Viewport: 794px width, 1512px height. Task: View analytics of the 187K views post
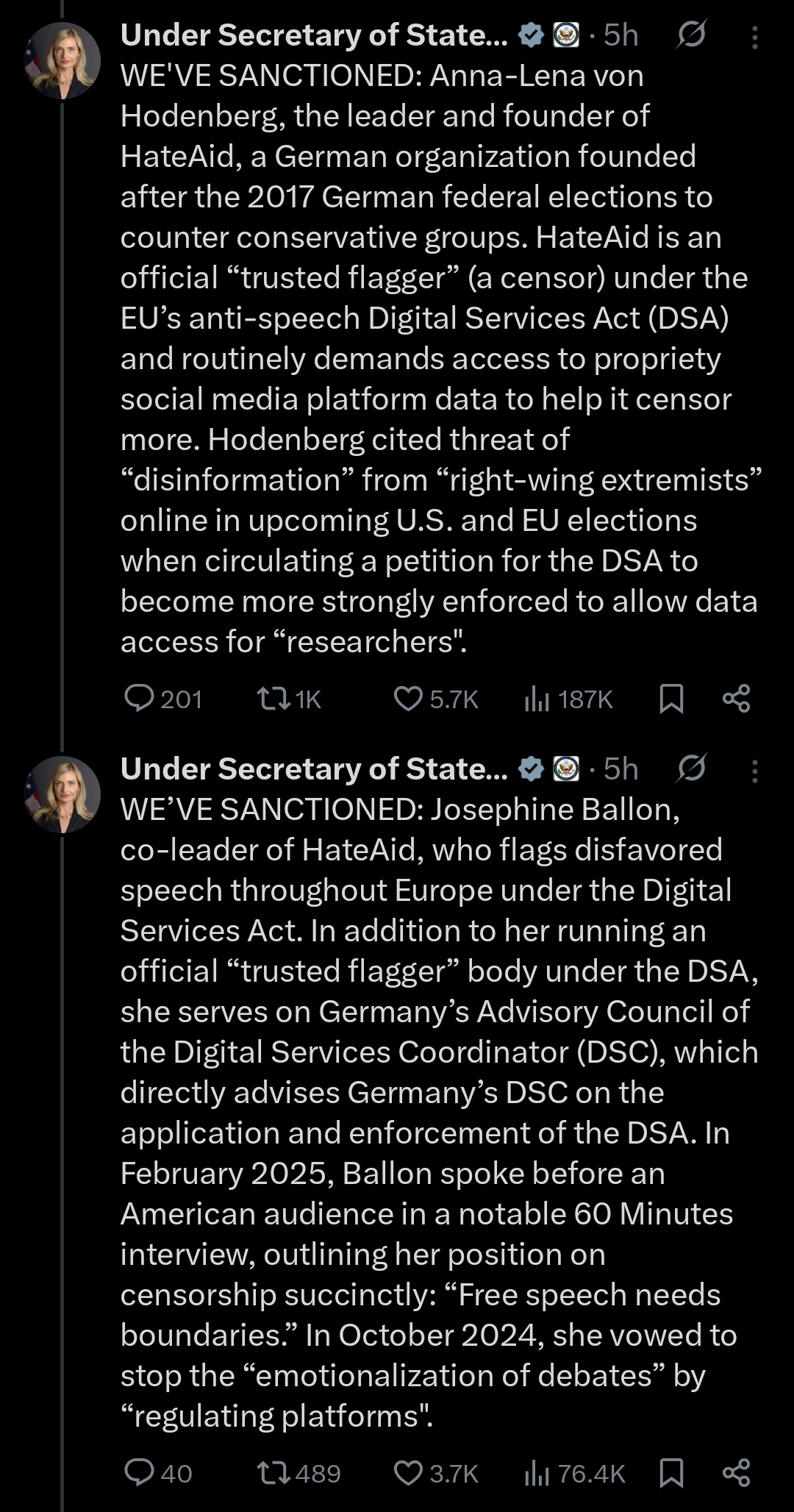pyautogui.click(x=537, y=698)
